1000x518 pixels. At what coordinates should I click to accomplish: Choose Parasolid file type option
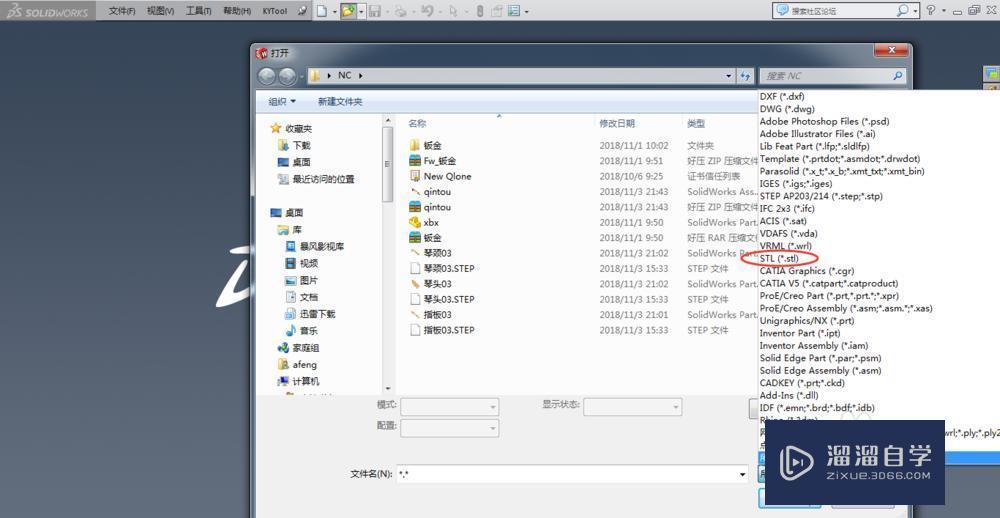pyautogui.click(x=842, y=172)
